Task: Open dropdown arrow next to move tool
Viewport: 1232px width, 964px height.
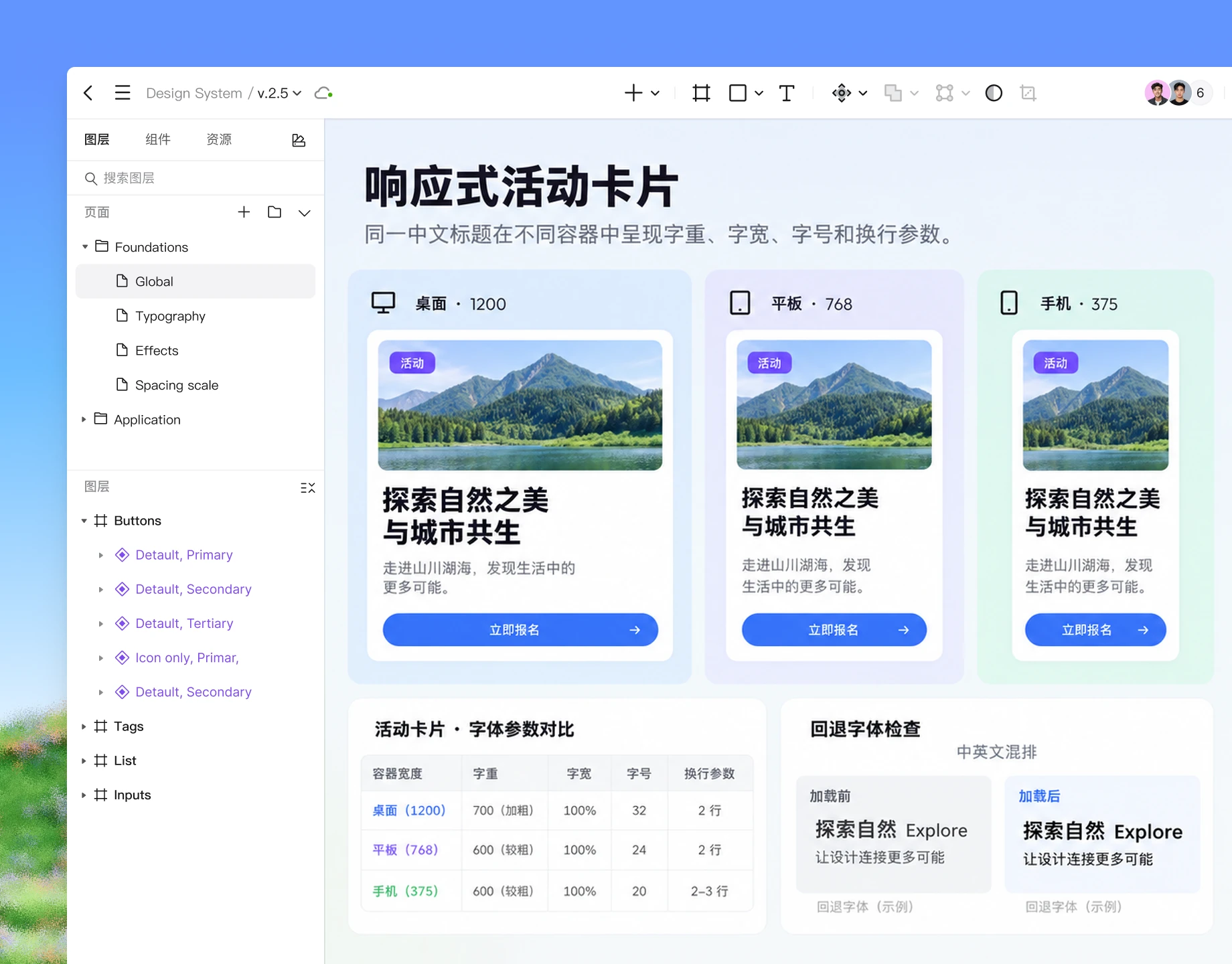Action: (x=863, y=94)
